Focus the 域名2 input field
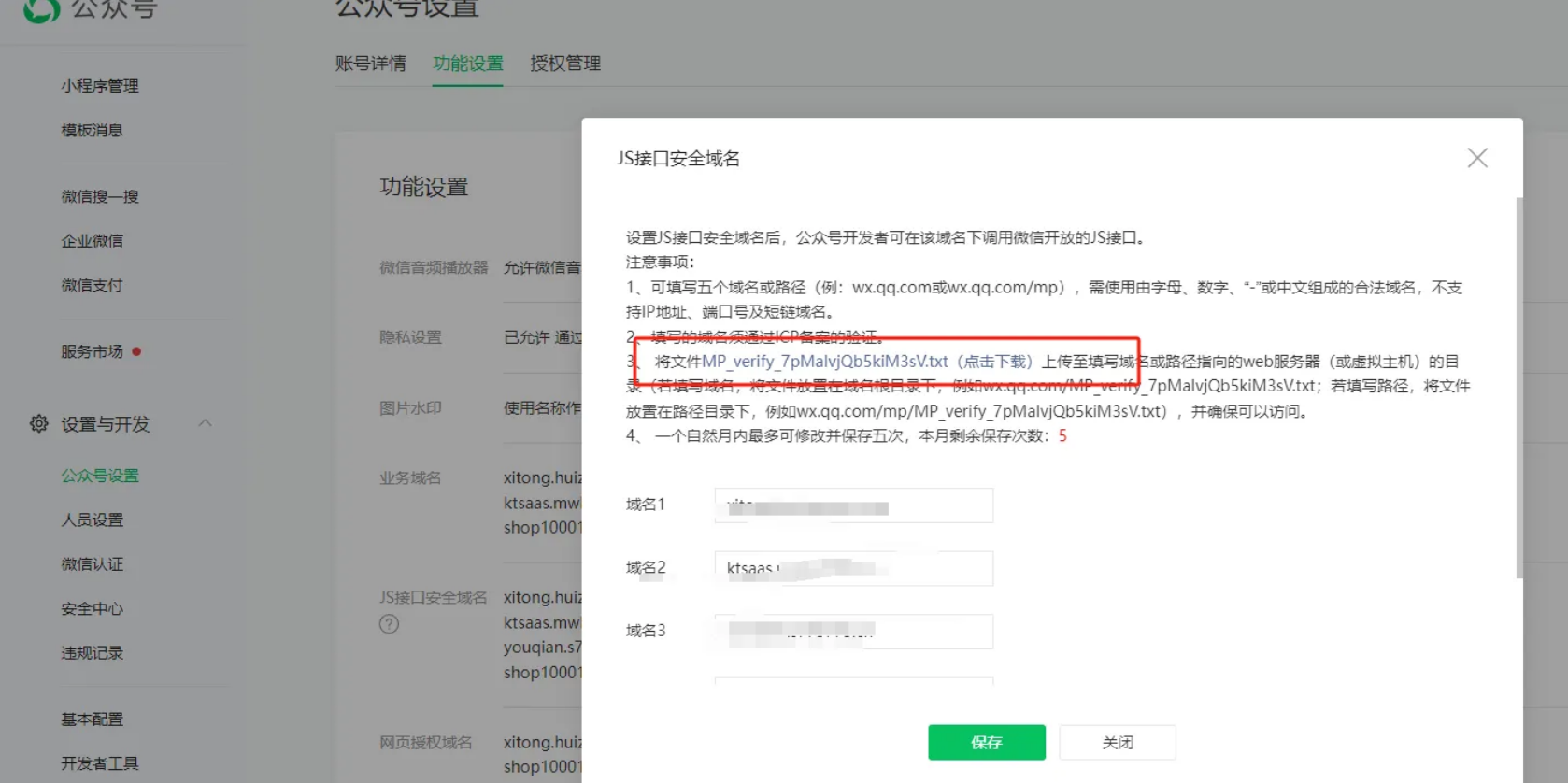Viewport: 1568px width, 783px height. click(854, 568)
